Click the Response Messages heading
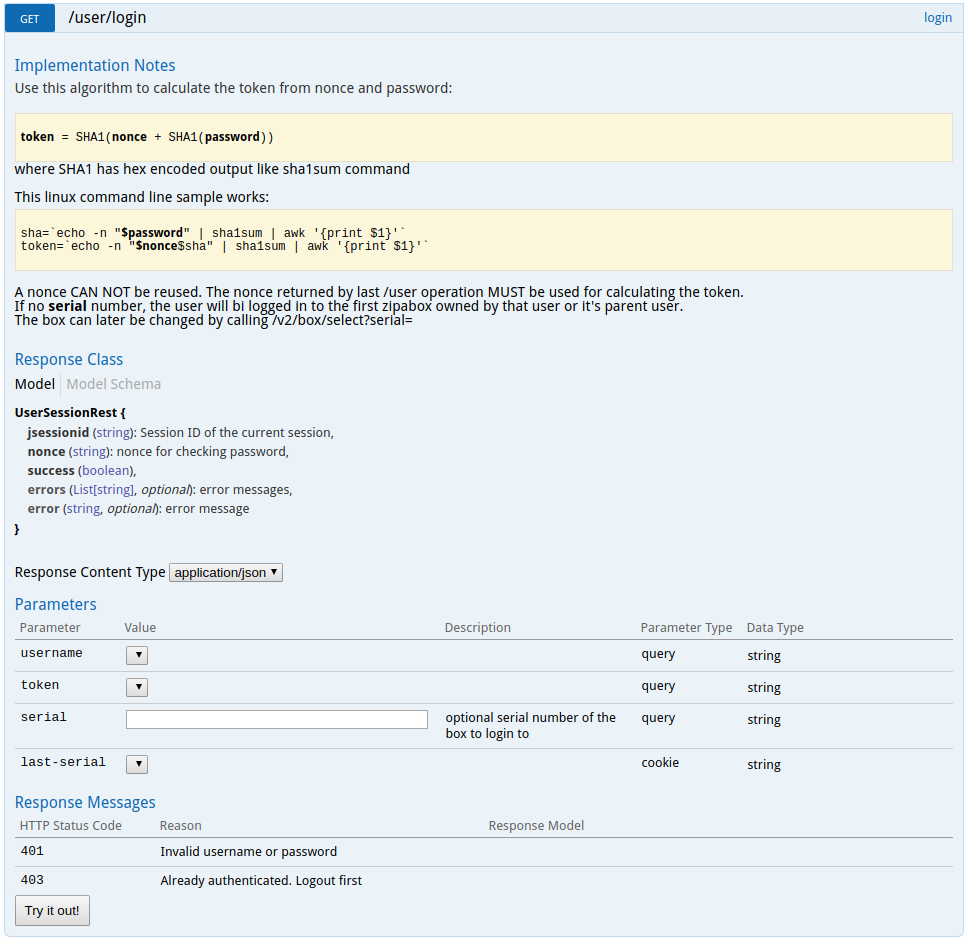The width and height of the screenshot is (968, 941). (85, 802)
